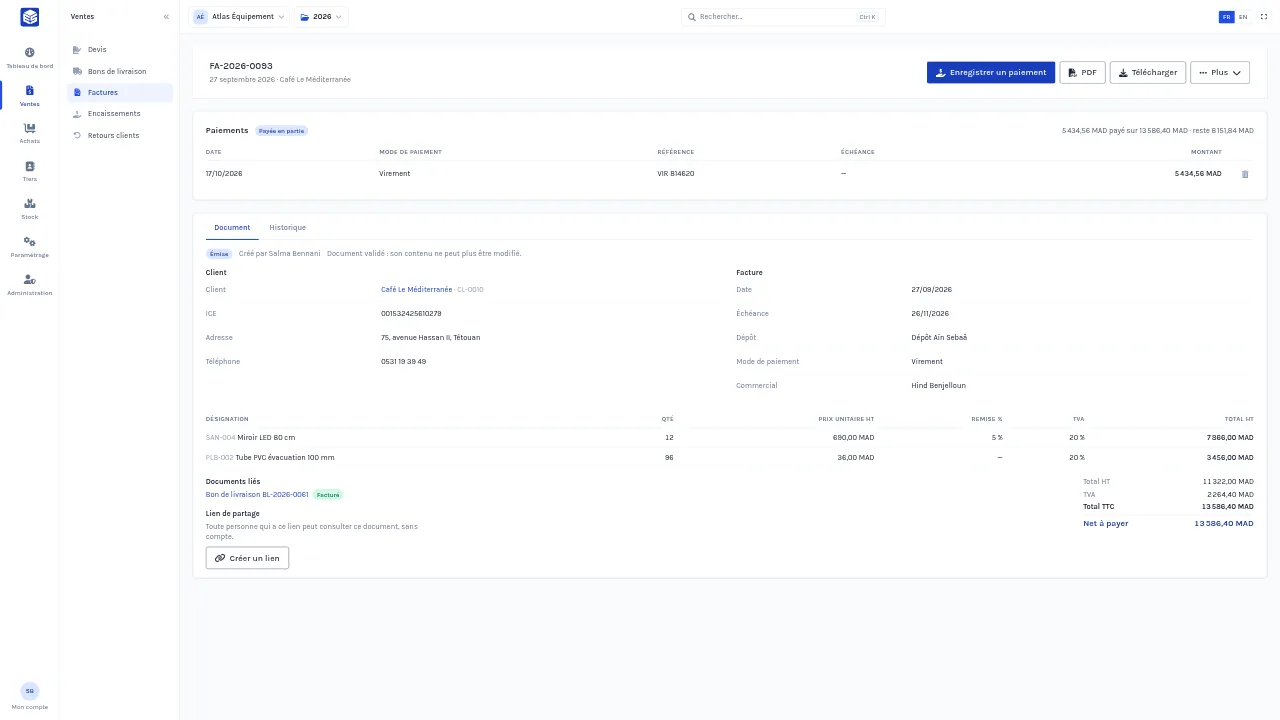1280x720 pixels.
Task: Open Bon de livraison BL-2026-0061 link
Action: 257,495
